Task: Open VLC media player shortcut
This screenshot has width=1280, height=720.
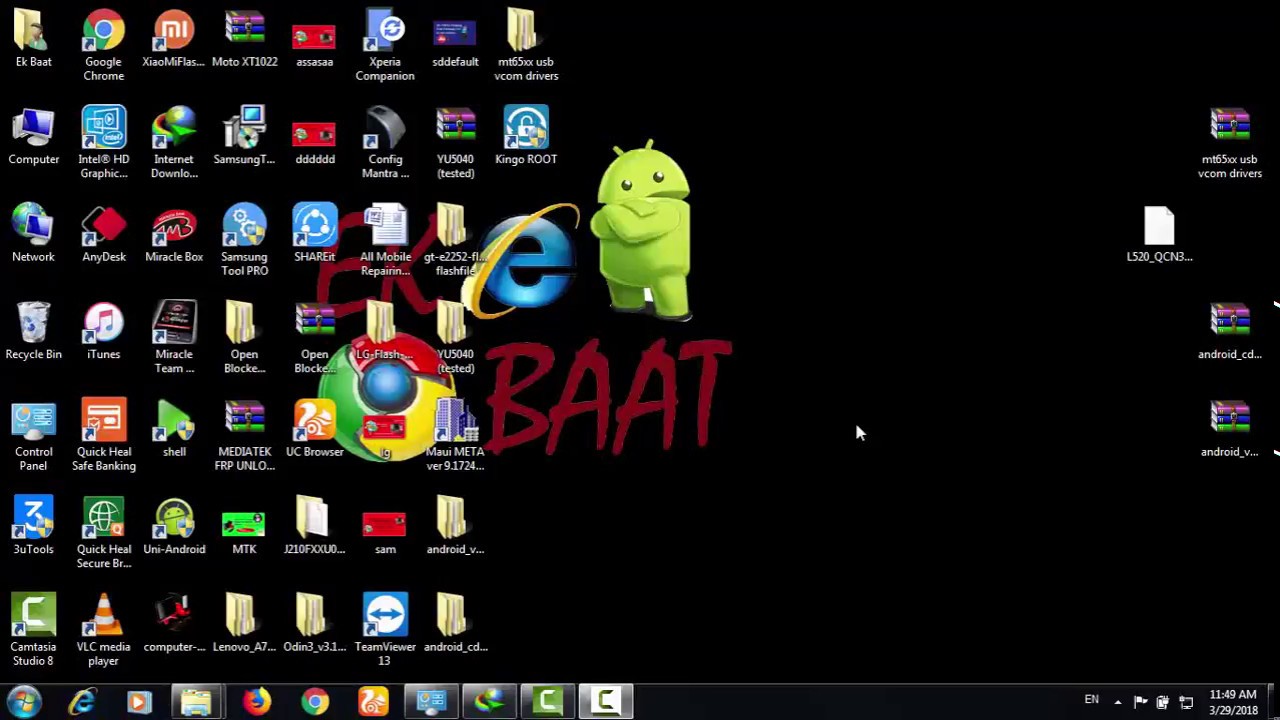Action: click(104, 630)
